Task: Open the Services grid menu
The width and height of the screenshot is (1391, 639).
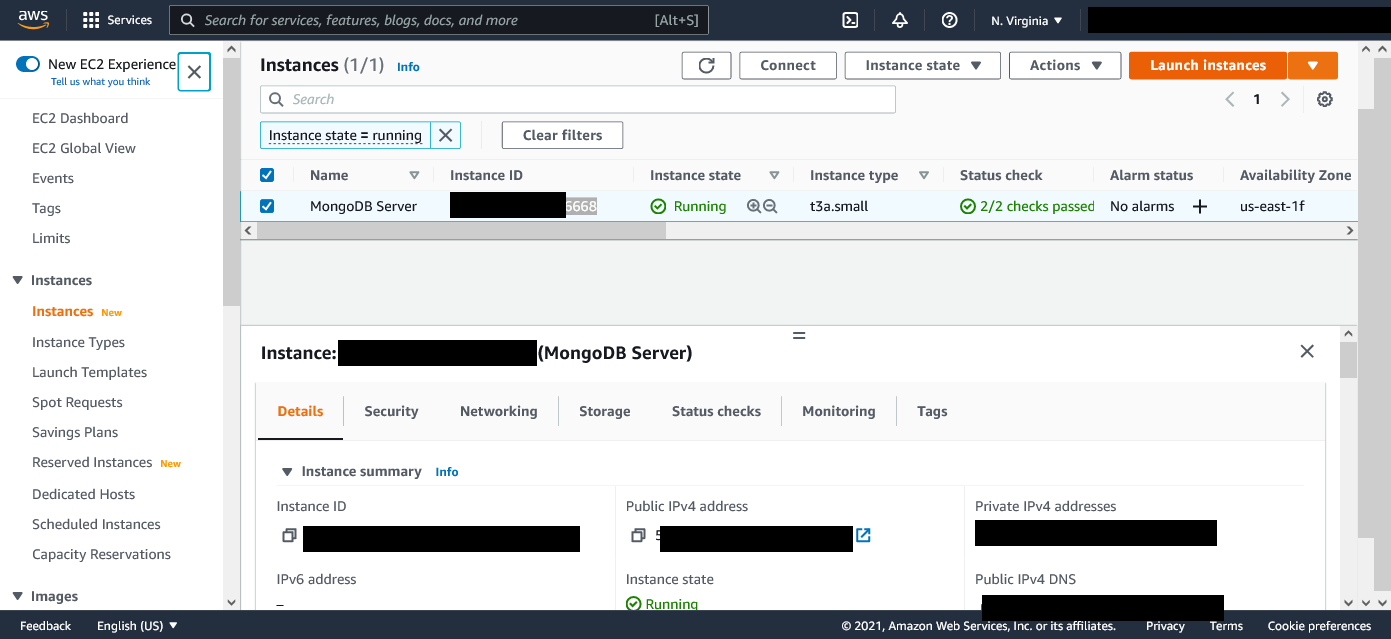Action: [117, 20]
